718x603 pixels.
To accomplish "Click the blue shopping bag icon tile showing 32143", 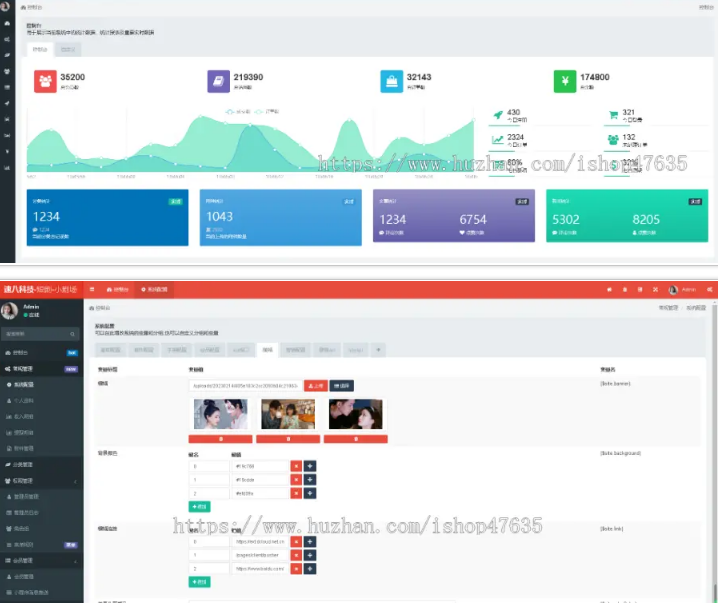I will click(x=391, y=81).
